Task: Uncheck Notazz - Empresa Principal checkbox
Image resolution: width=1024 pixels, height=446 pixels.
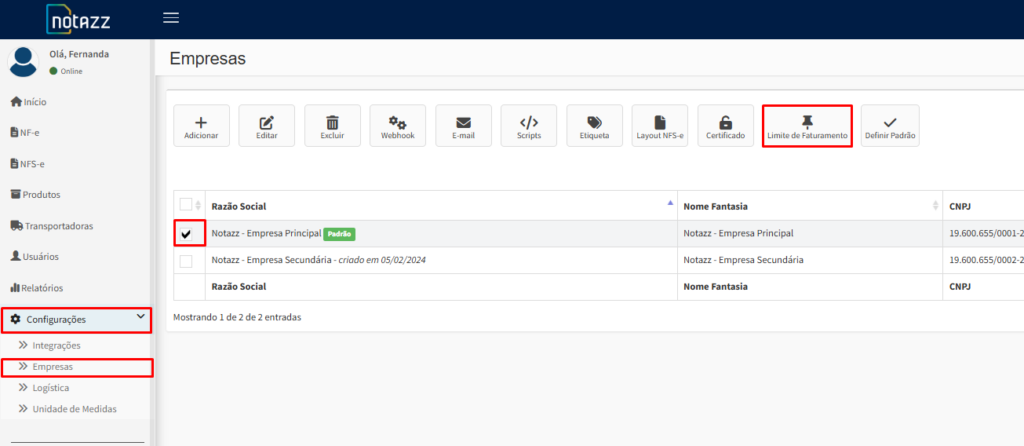Action: point(186,234)
